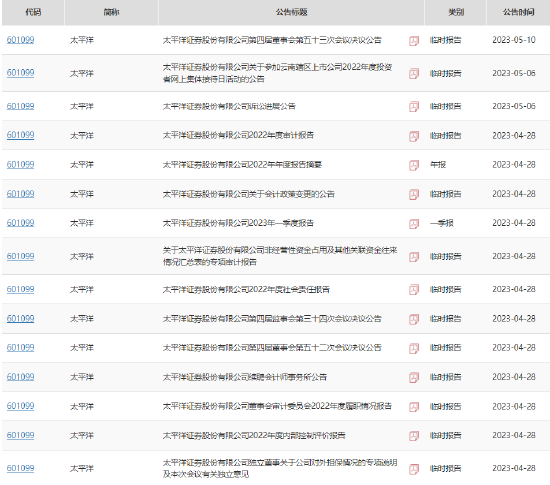Click 601099 code link in 续聘会计师事务所公告 row
Image resolution: width=550 pixels, height=485 pixels.
(x=20, y=377)
